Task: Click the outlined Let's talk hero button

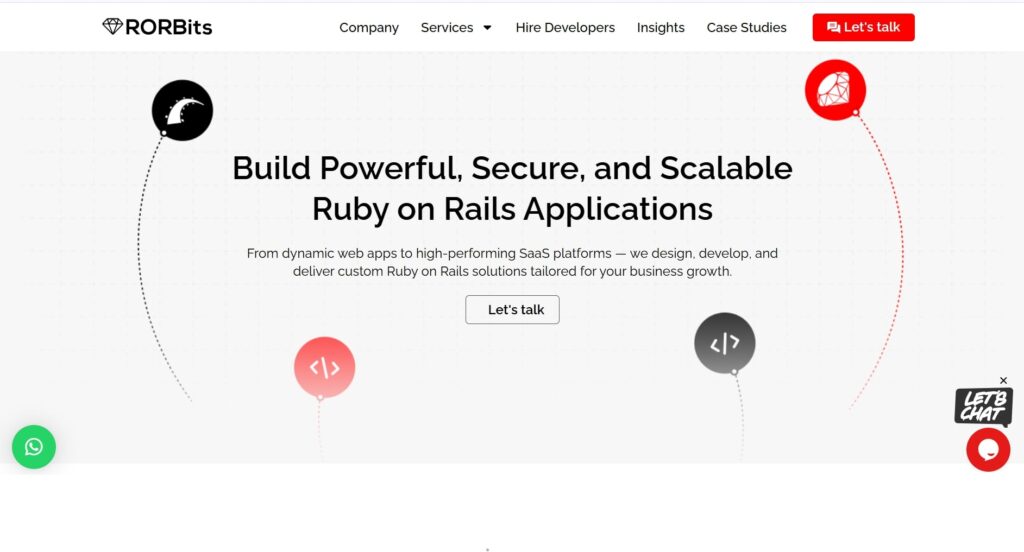Action: [512, 310]
